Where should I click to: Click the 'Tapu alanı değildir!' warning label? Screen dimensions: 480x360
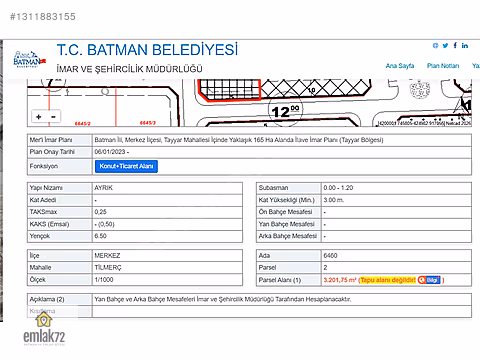pyautogui.click(x=388, y=280)
